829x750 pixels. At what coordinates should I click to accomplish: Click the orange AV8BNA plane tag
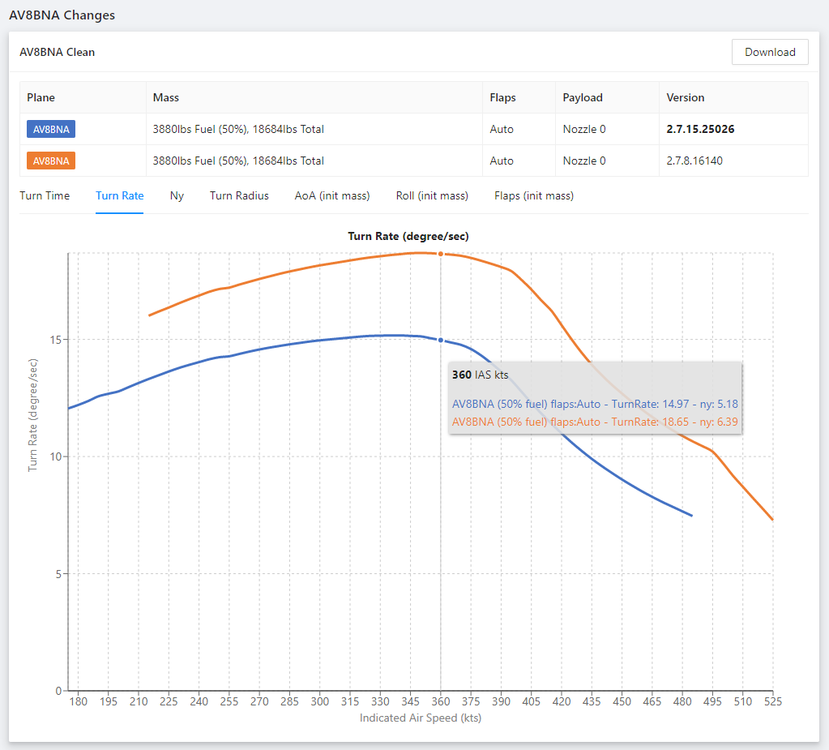tap(51, 161)
